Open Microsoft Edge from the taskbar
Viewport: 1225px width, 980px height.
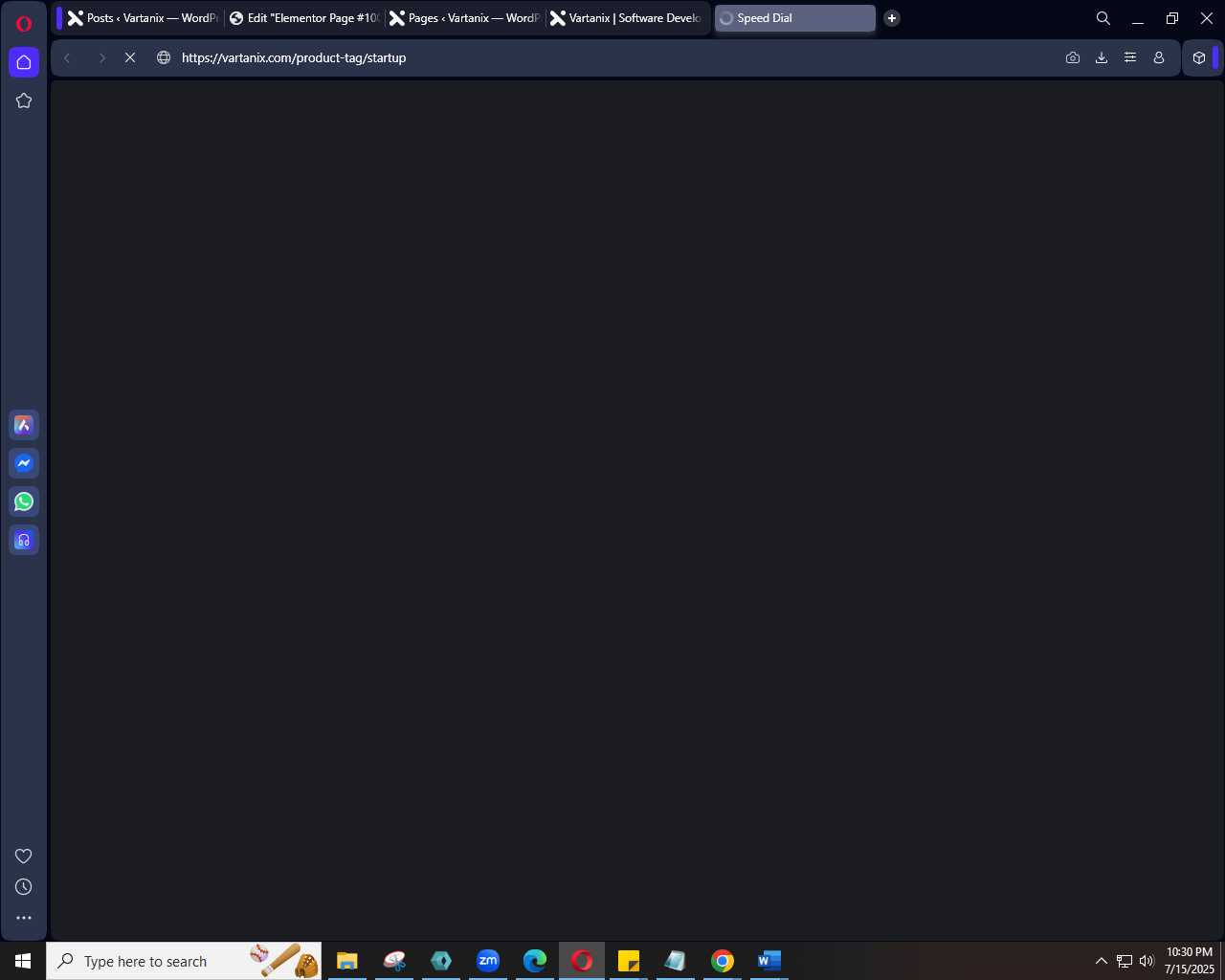[535, 961]
